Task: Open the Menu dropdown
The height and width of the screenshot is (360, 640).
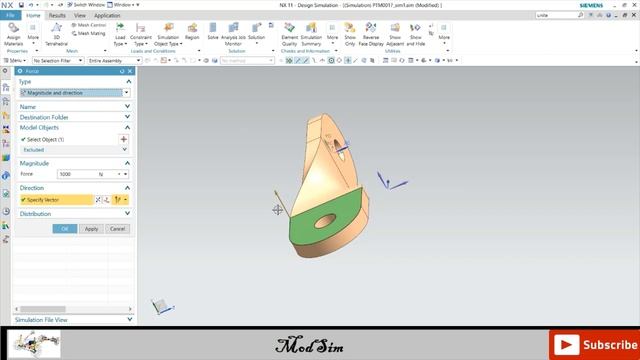Action: pos(15,60)
